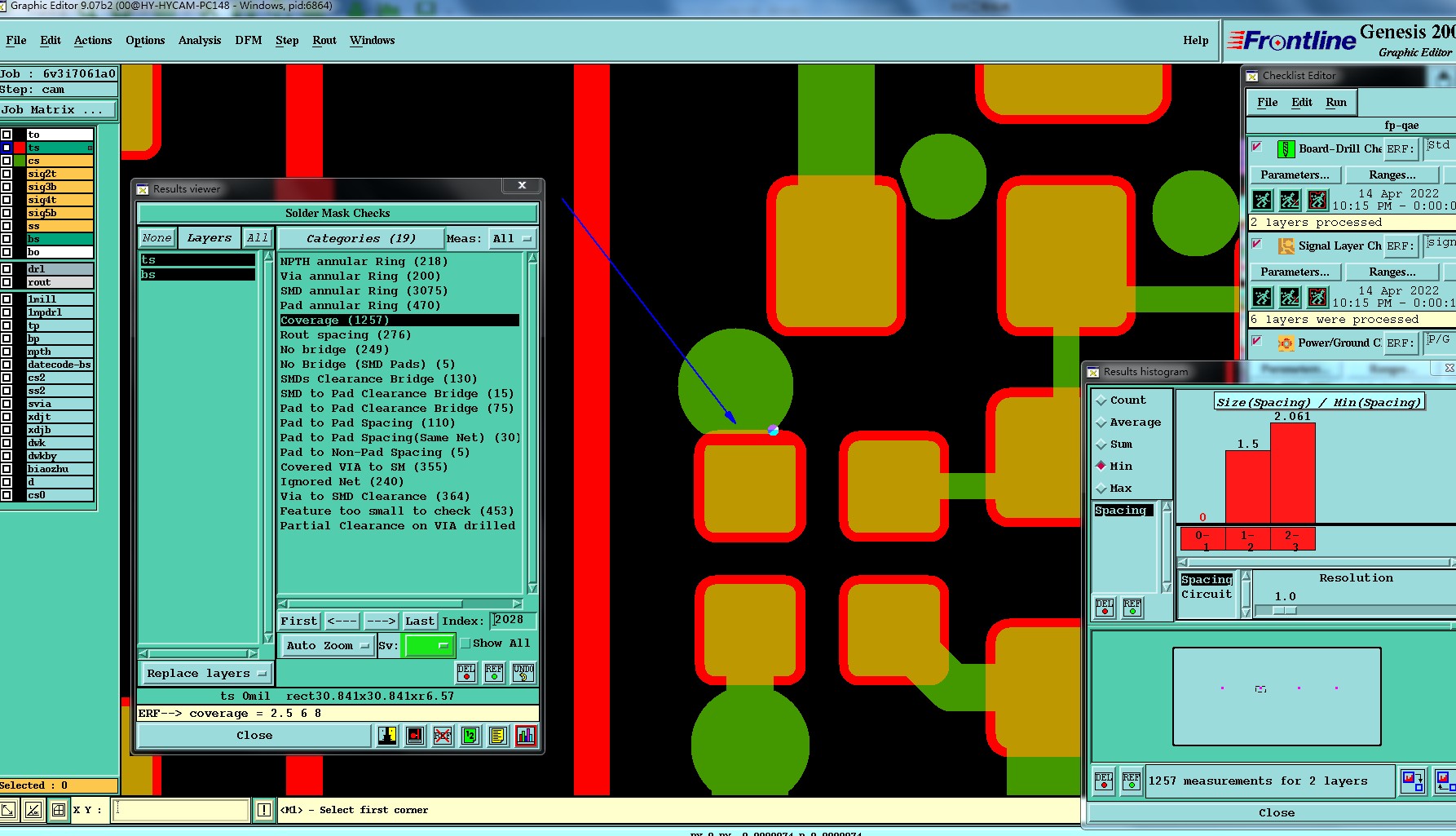Click DEL icon under histogram Spacing list
Viewport: 1456px width, 836px height.
[x=1105, y=608]
